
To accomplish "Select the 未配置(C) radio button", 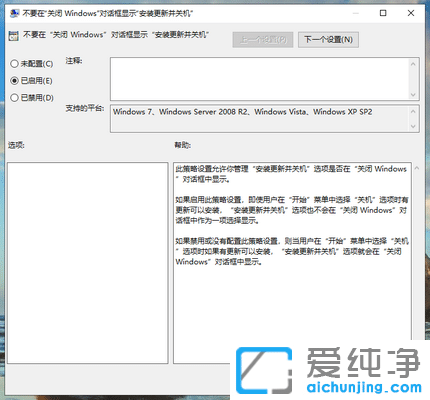I will [x=32, y=63].
